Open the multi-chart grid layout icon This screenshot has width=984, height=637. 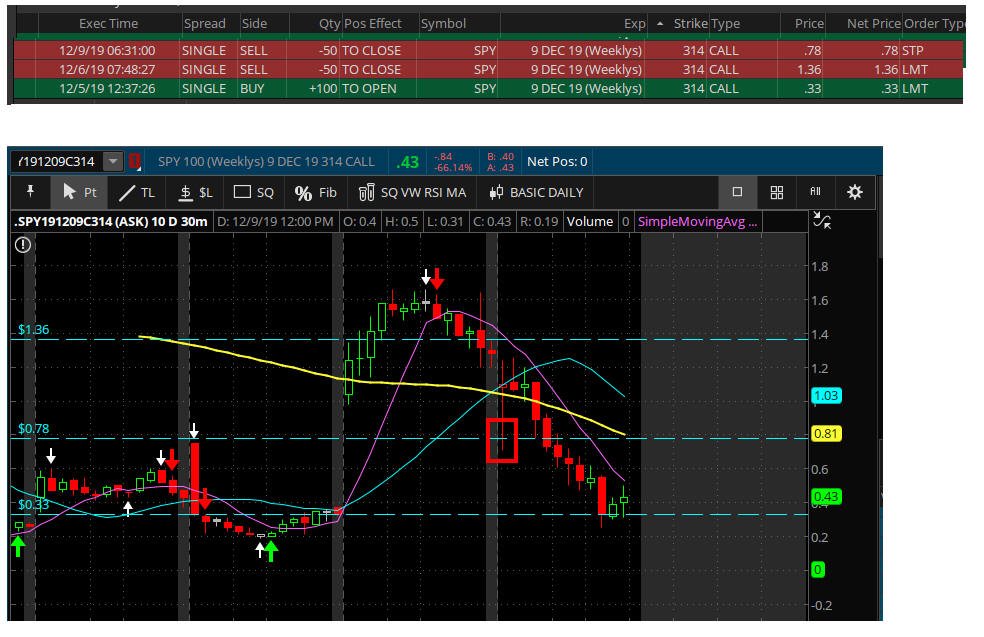[x=777, y=192]
